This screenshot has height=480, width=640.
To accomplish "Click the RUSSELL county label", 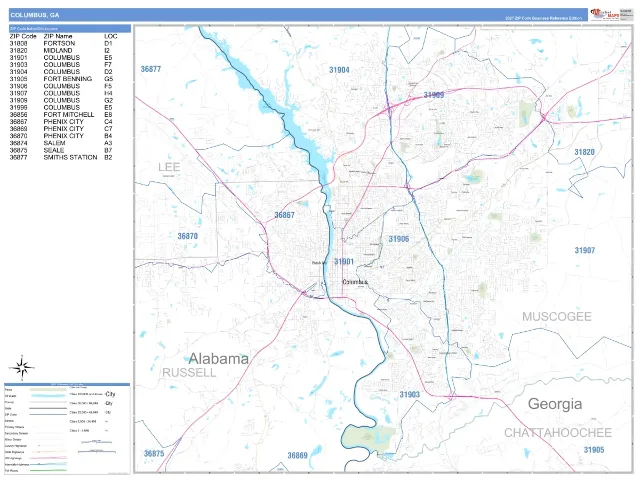I will (x=189, y=372).
